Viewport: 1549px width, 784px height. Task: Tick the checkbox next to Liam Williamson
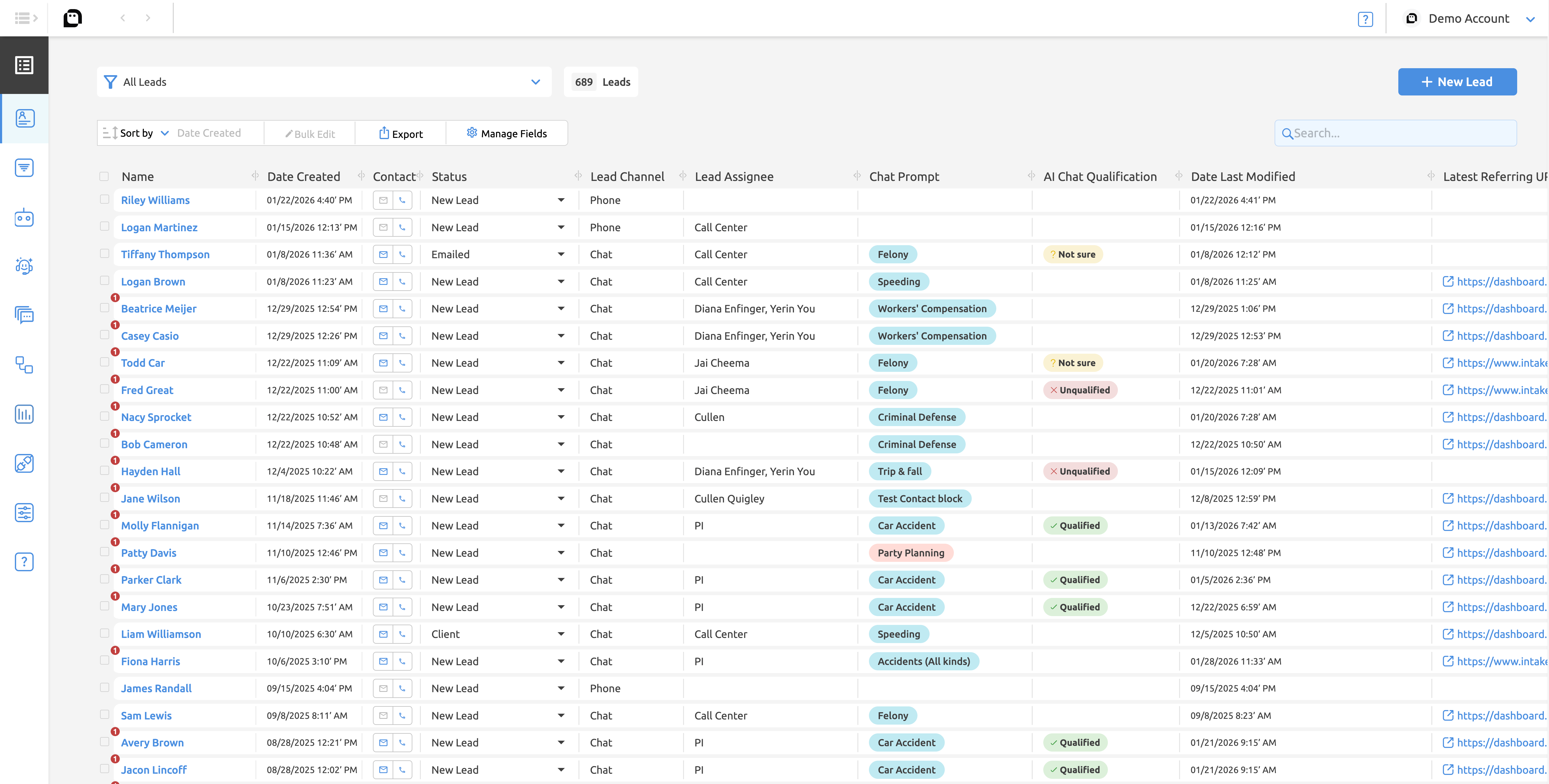pos(104,633)
